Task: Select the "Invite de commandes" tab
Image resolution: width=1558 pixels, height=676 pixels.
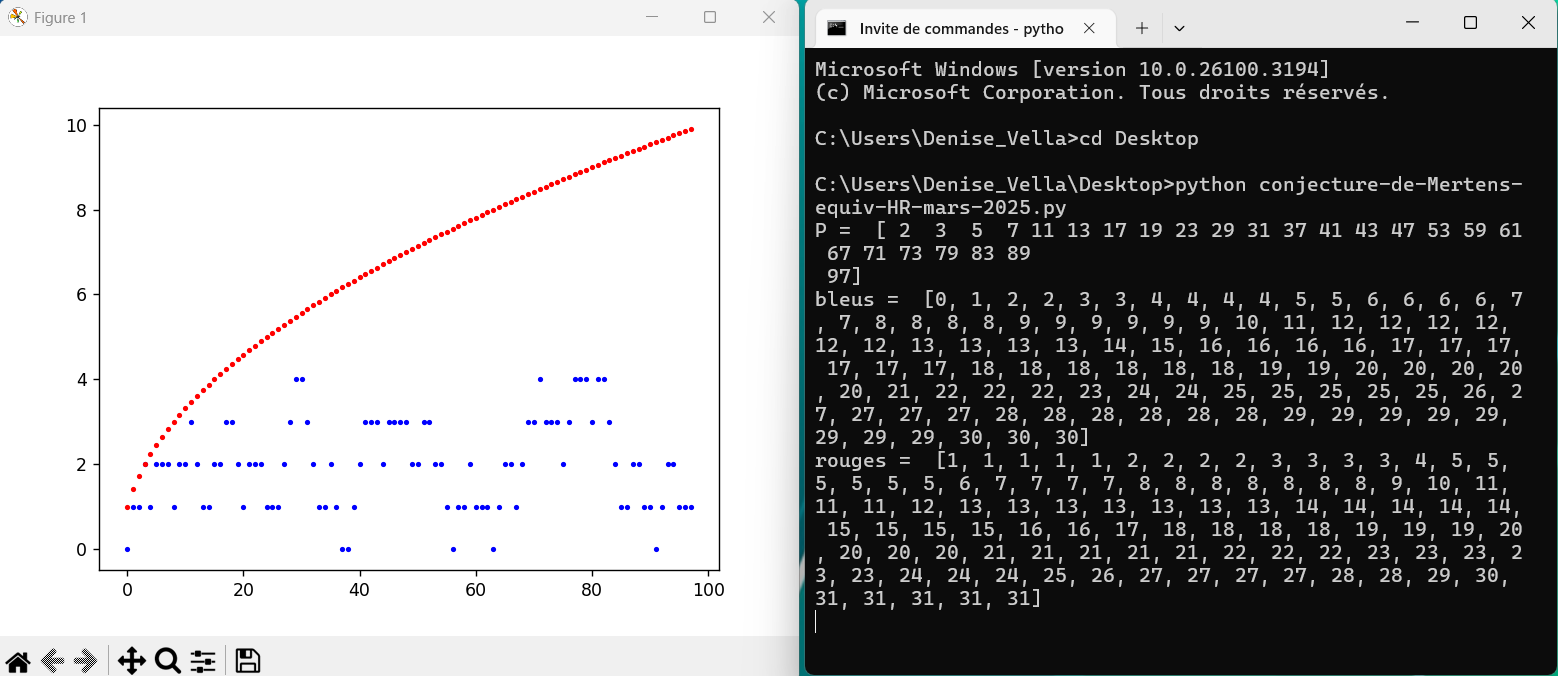Action: click(960, 28)
